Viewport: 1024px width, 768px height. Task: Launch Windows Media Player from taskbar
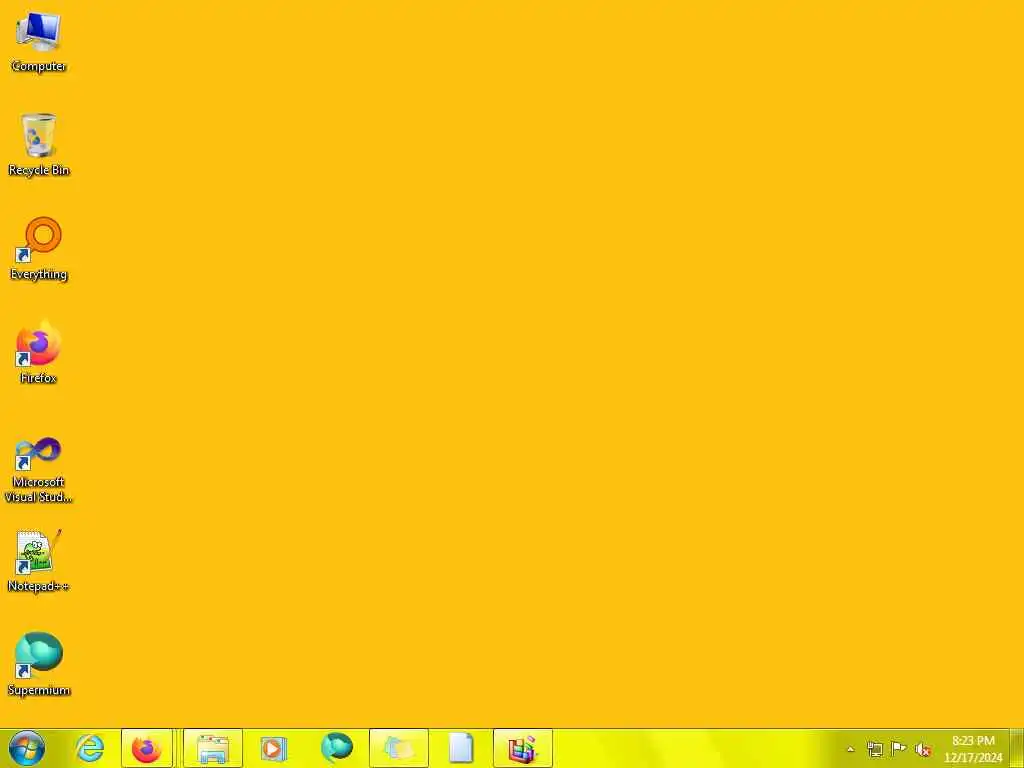click(x=273, y=748)
